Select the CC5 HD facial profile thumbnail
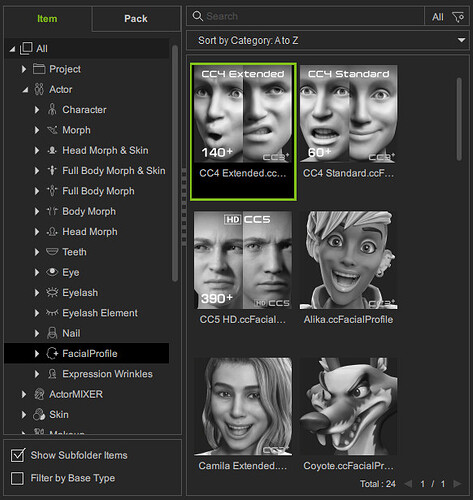473x500 pixels. tap(243, 260)
